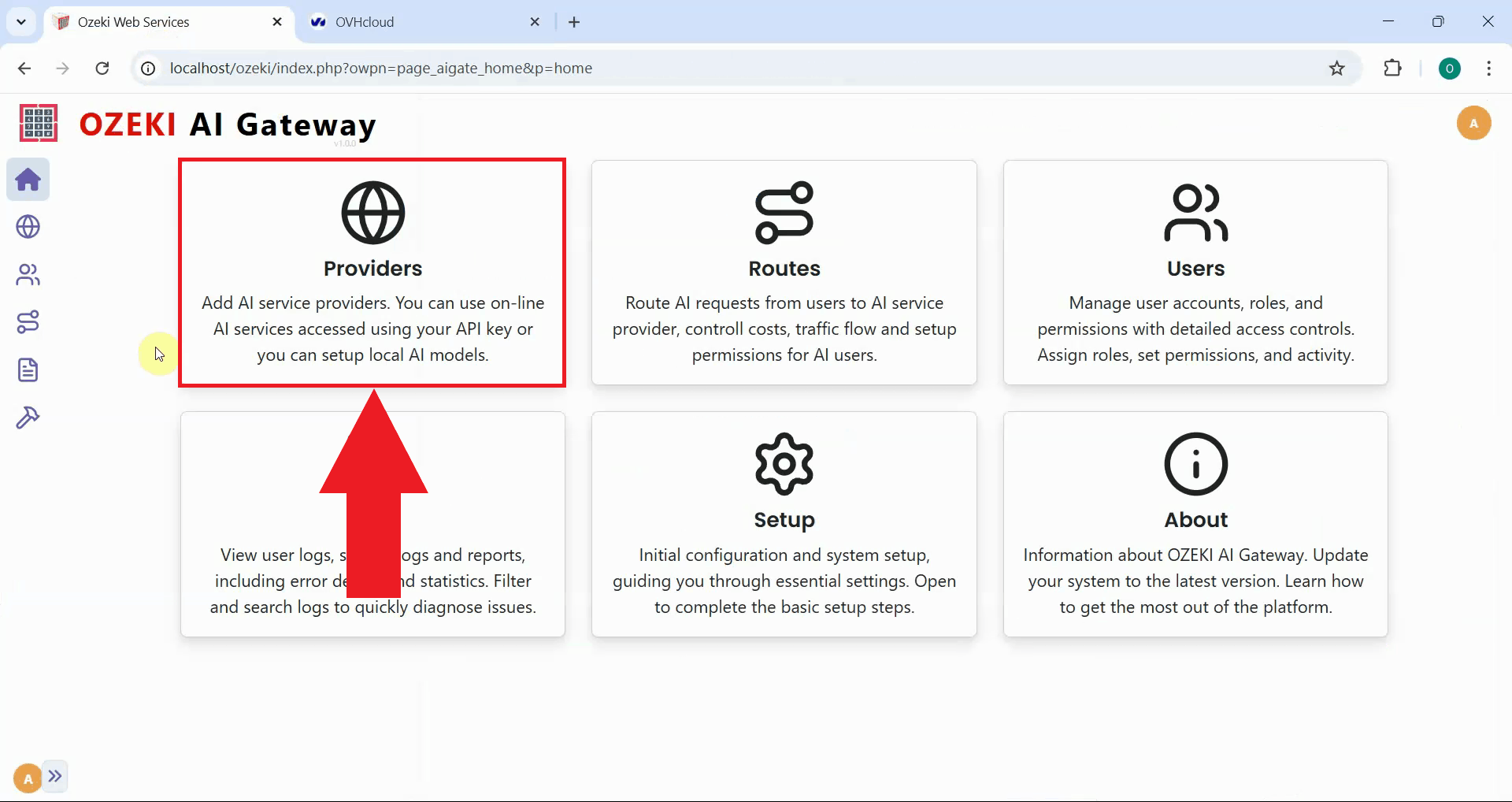Open the browser profile icon
Viewport: 1512px width, 802px height.
(x=1451, y=69)
